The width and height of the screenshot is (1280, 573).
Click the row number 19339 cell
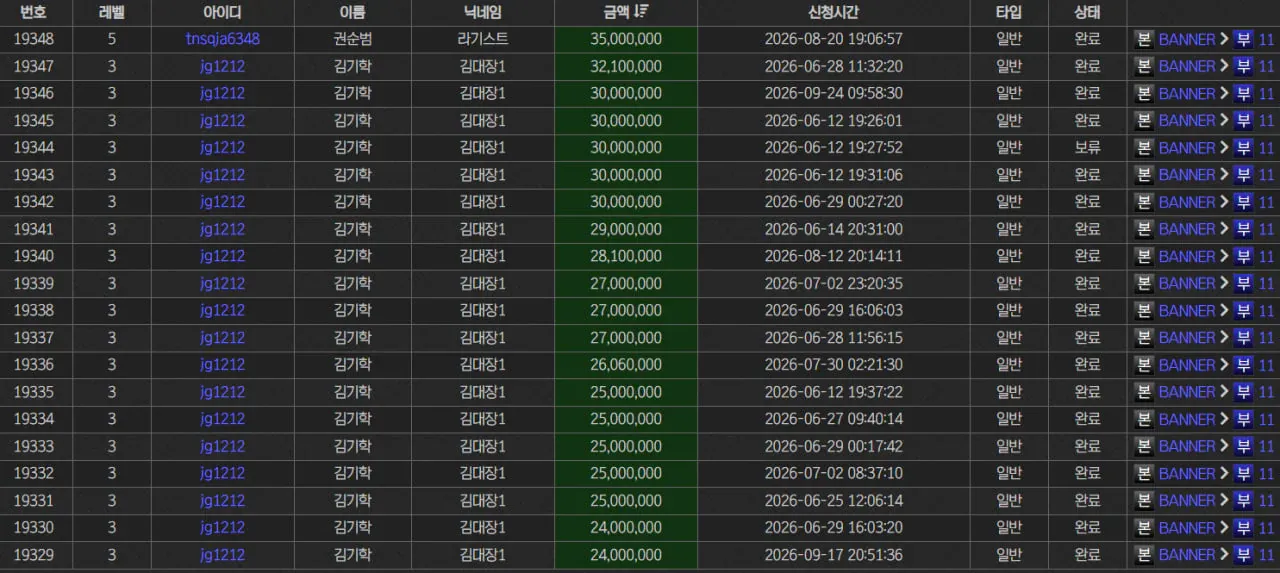point(34,283)
